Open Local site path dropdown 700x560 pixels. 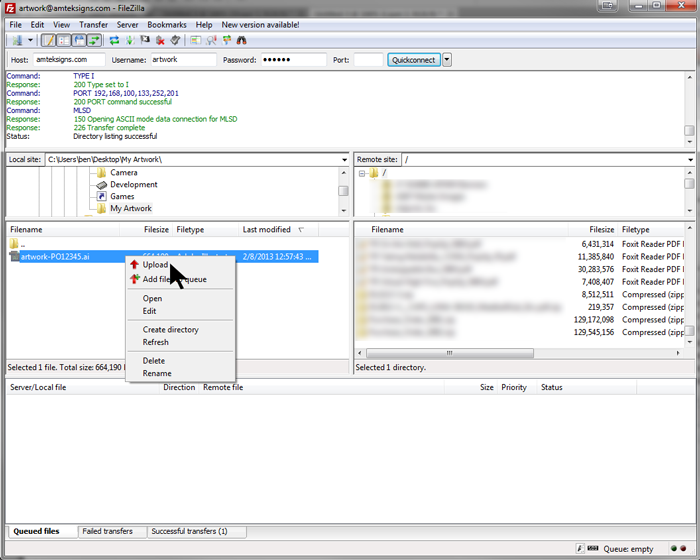344,160
